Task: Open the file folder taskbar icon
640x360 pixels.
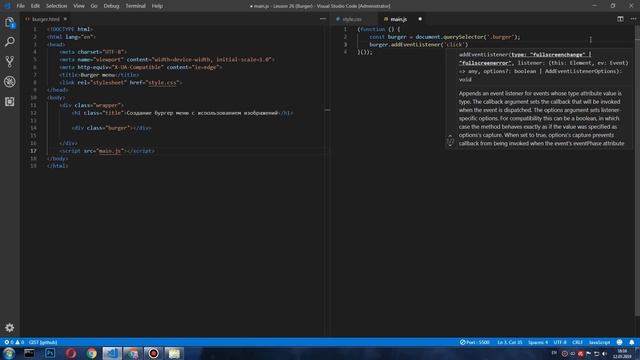Action: point(174,353)
